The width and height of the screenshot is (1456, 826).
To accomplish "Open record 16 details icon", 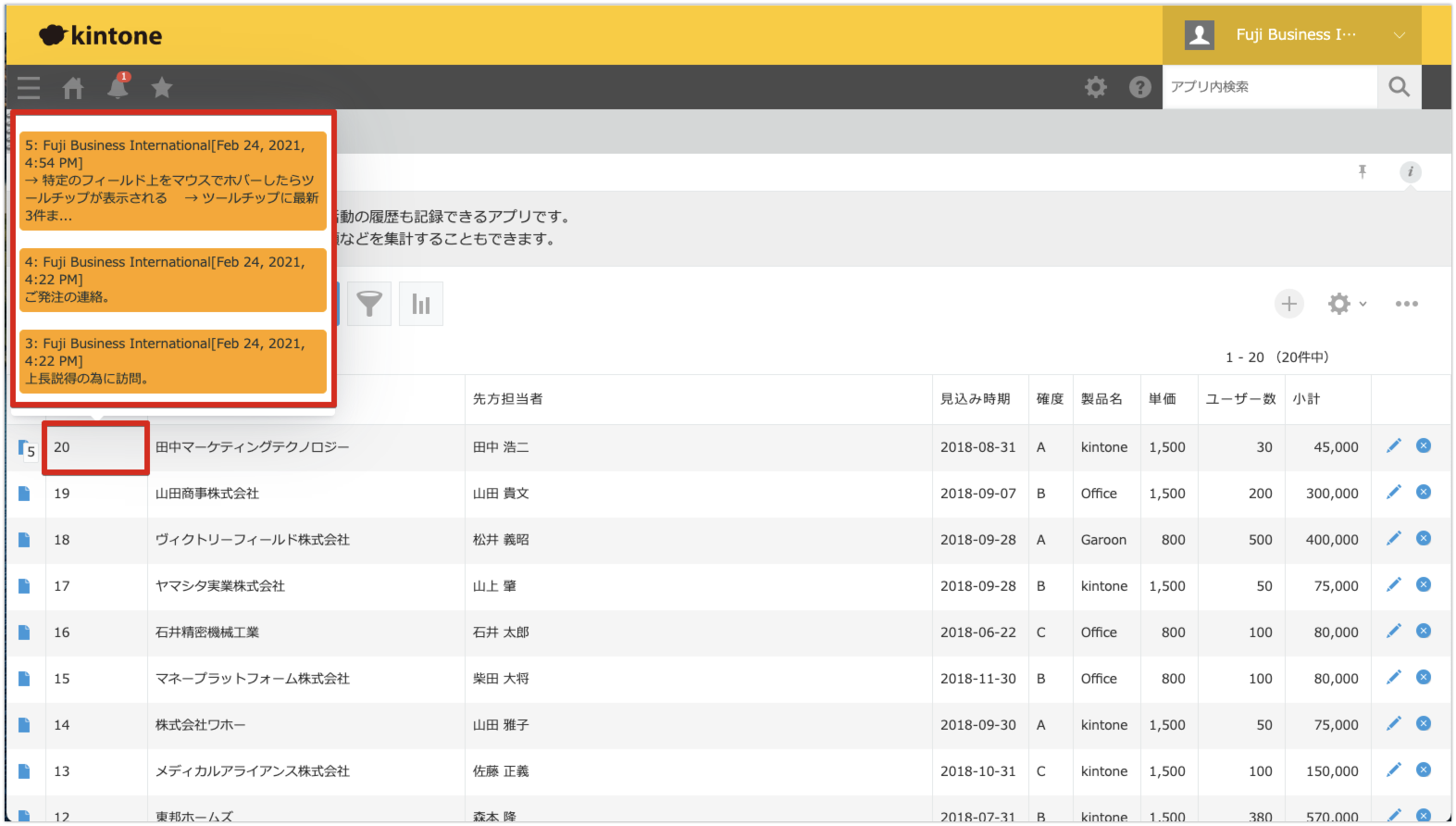I will point(24,632).
